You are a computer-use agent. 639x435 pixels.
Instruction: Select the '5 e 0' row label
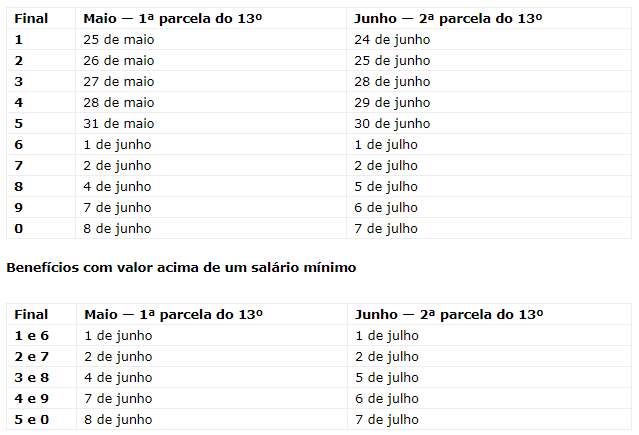coord(32,420)
